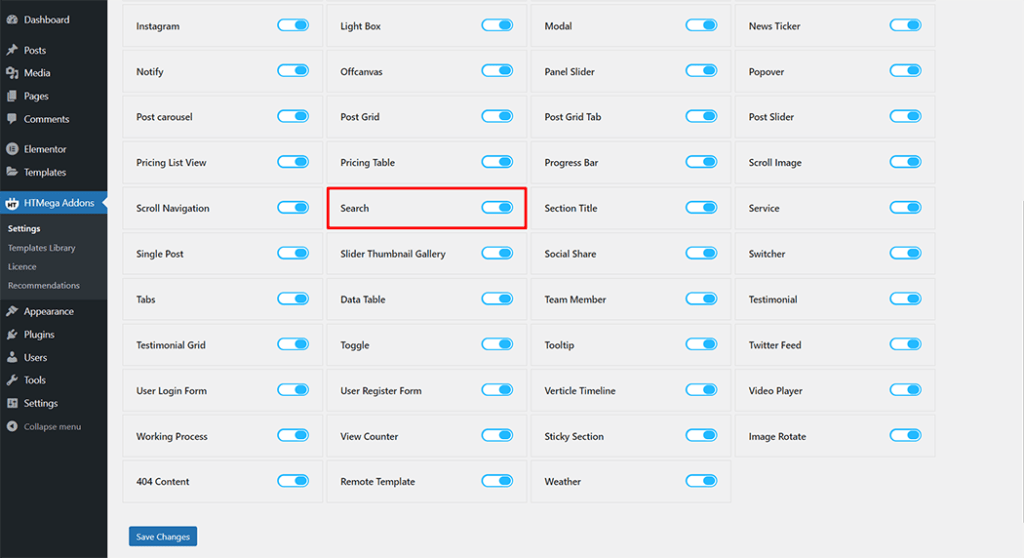Image resolution: width=1024 pixels, height=558 pixels.
Task: Select the HTMega Addons menu
Action: (54, 203)
